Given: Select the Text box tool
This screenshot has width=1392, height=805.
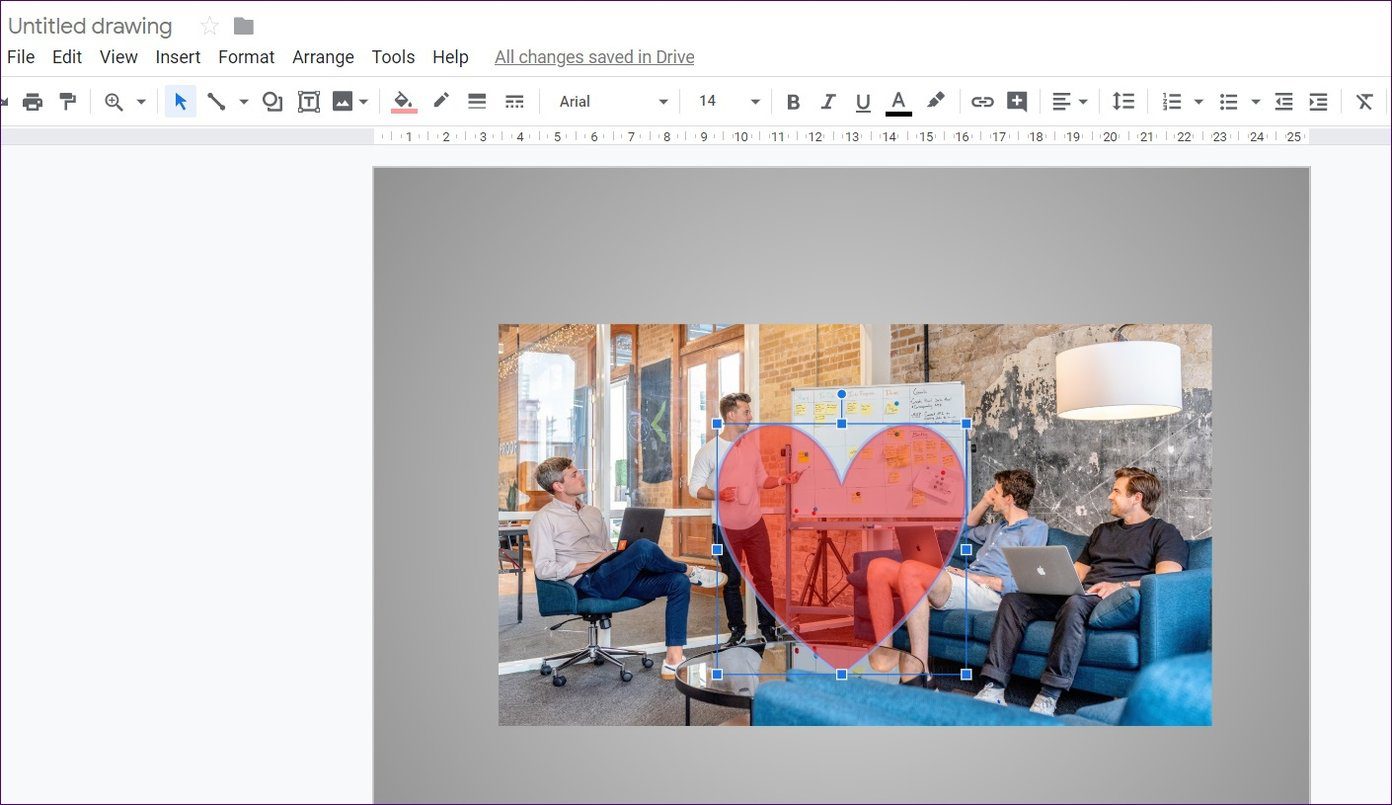Looking at the screenshot, I should point(309,101).
